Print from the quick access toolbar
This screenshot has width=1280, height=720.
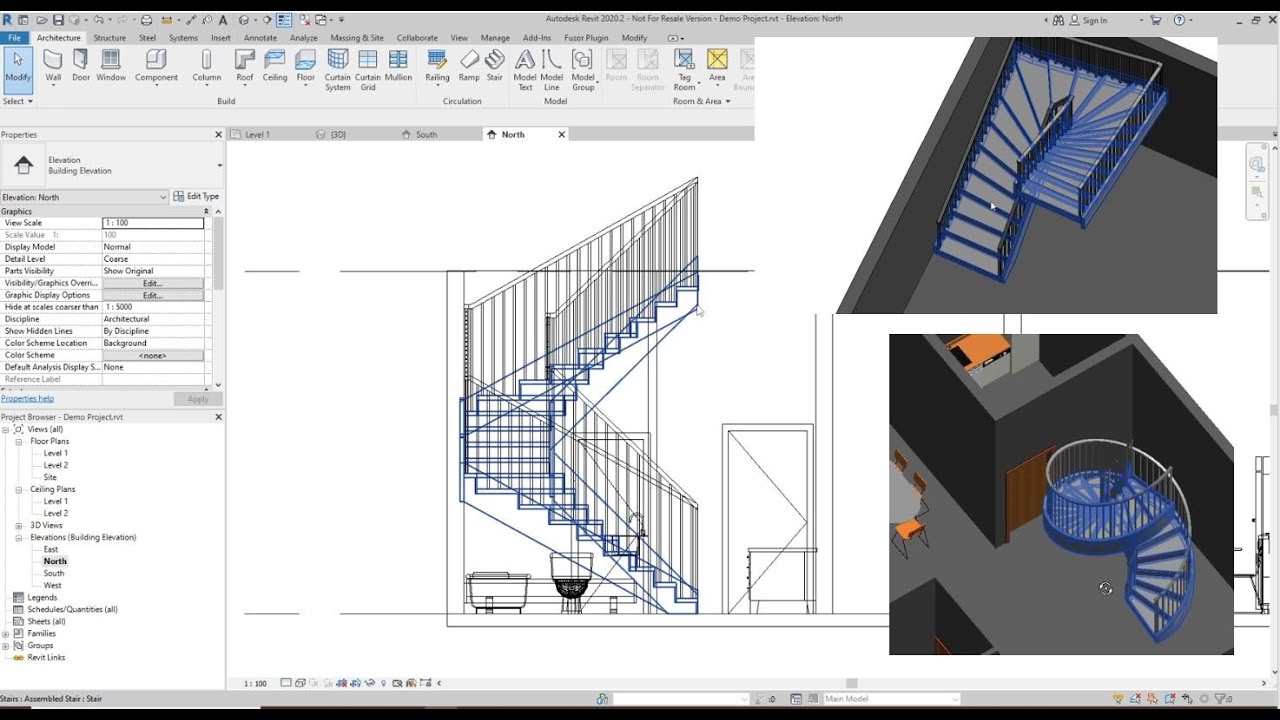pos(147,19)
